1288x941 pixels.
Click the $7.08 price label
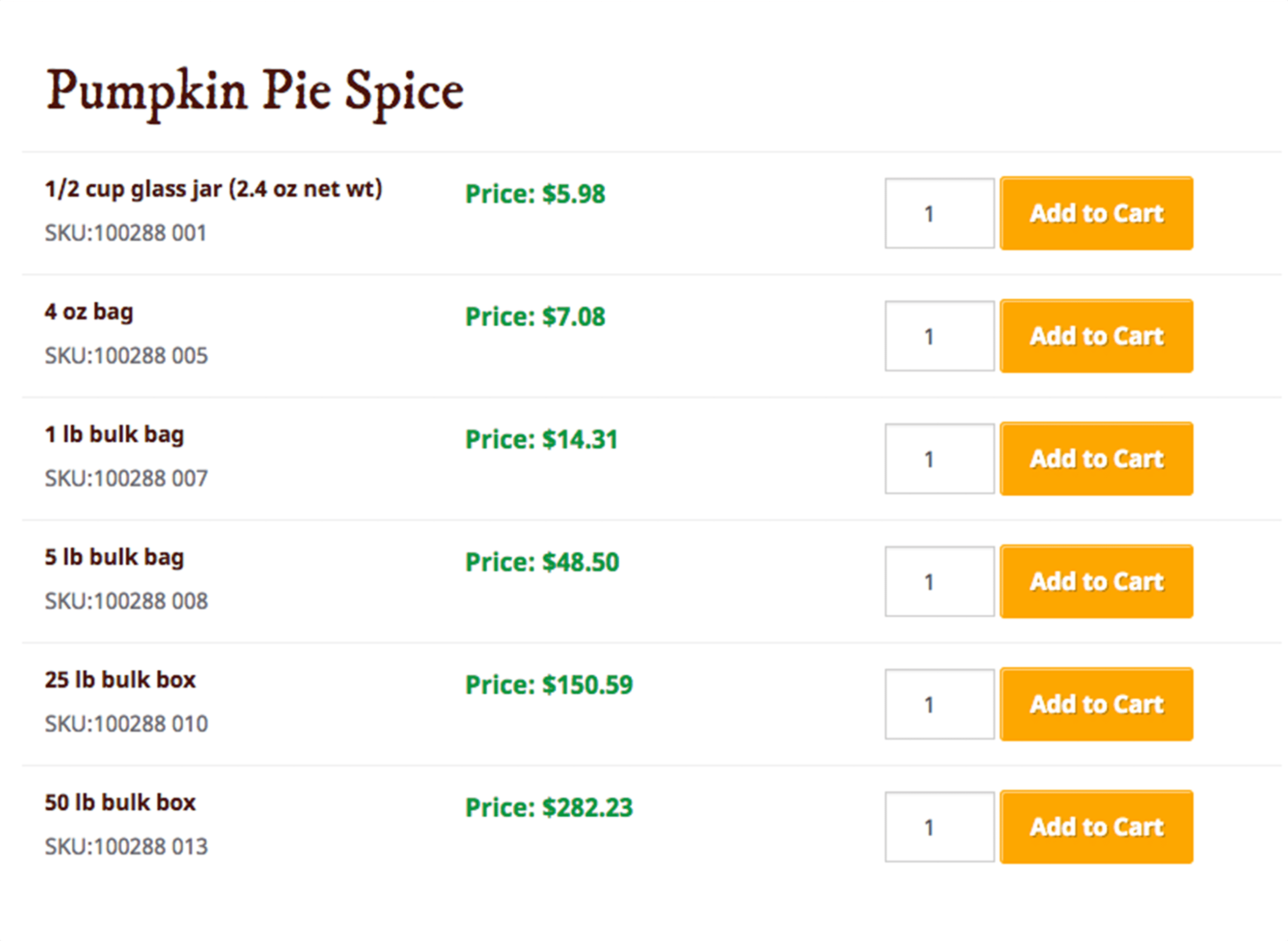[535, 317]
